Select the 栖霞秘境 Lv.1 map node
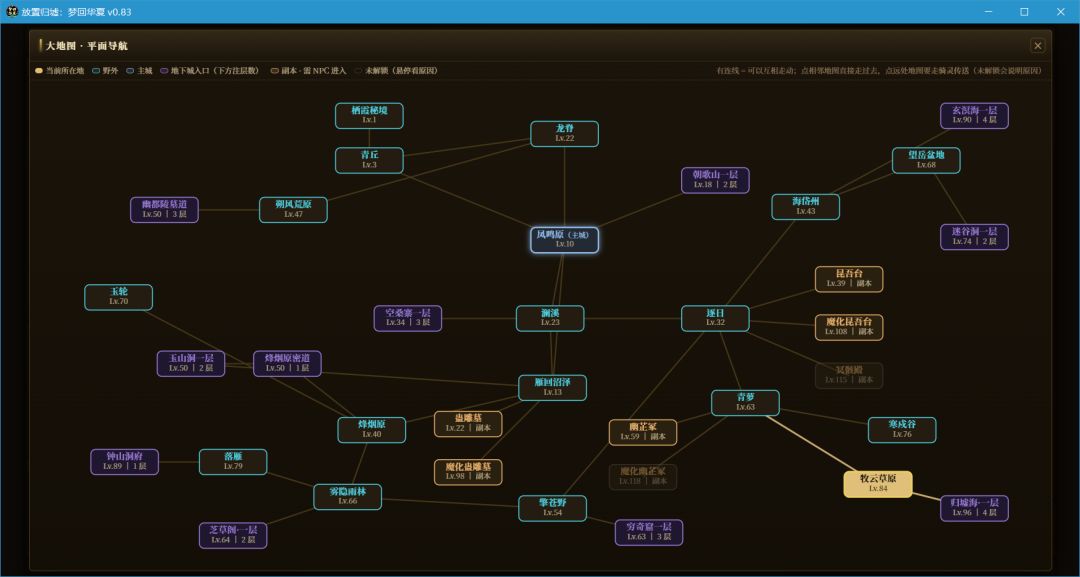1080x577 pixels. (369, 116)
